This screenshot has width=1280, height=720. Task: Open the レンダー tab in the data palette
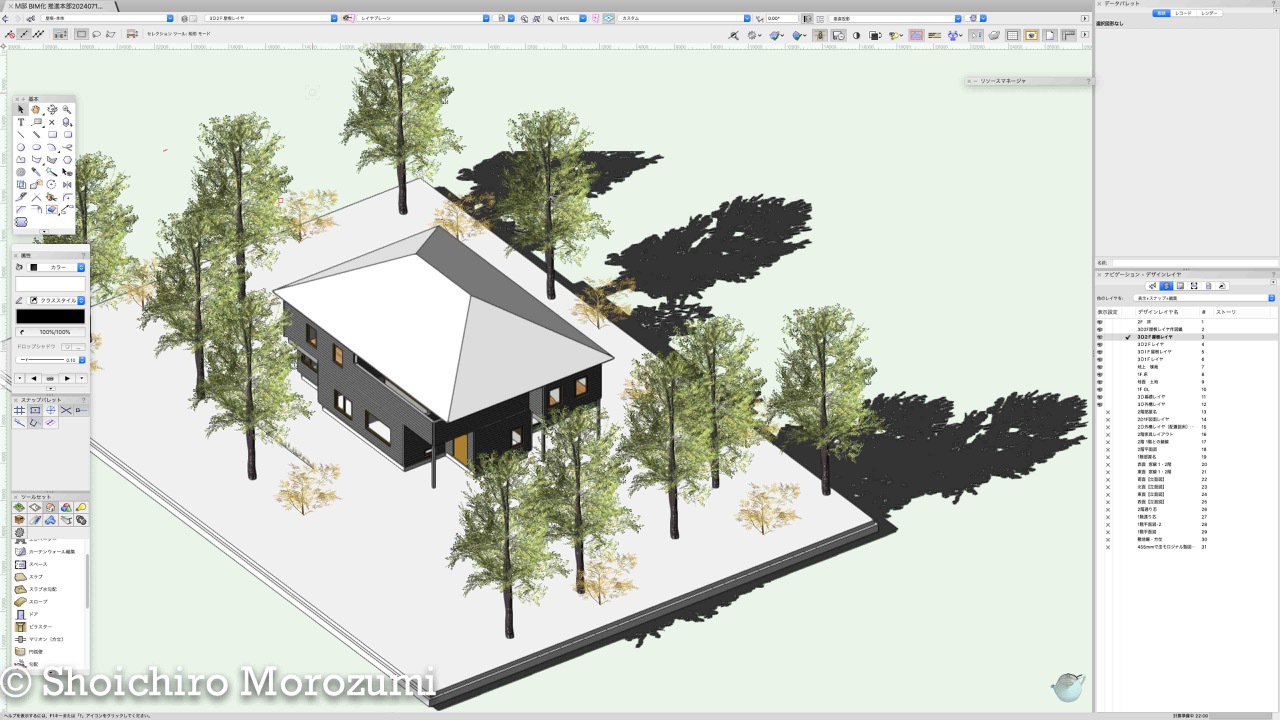[x=1210, y=13]
